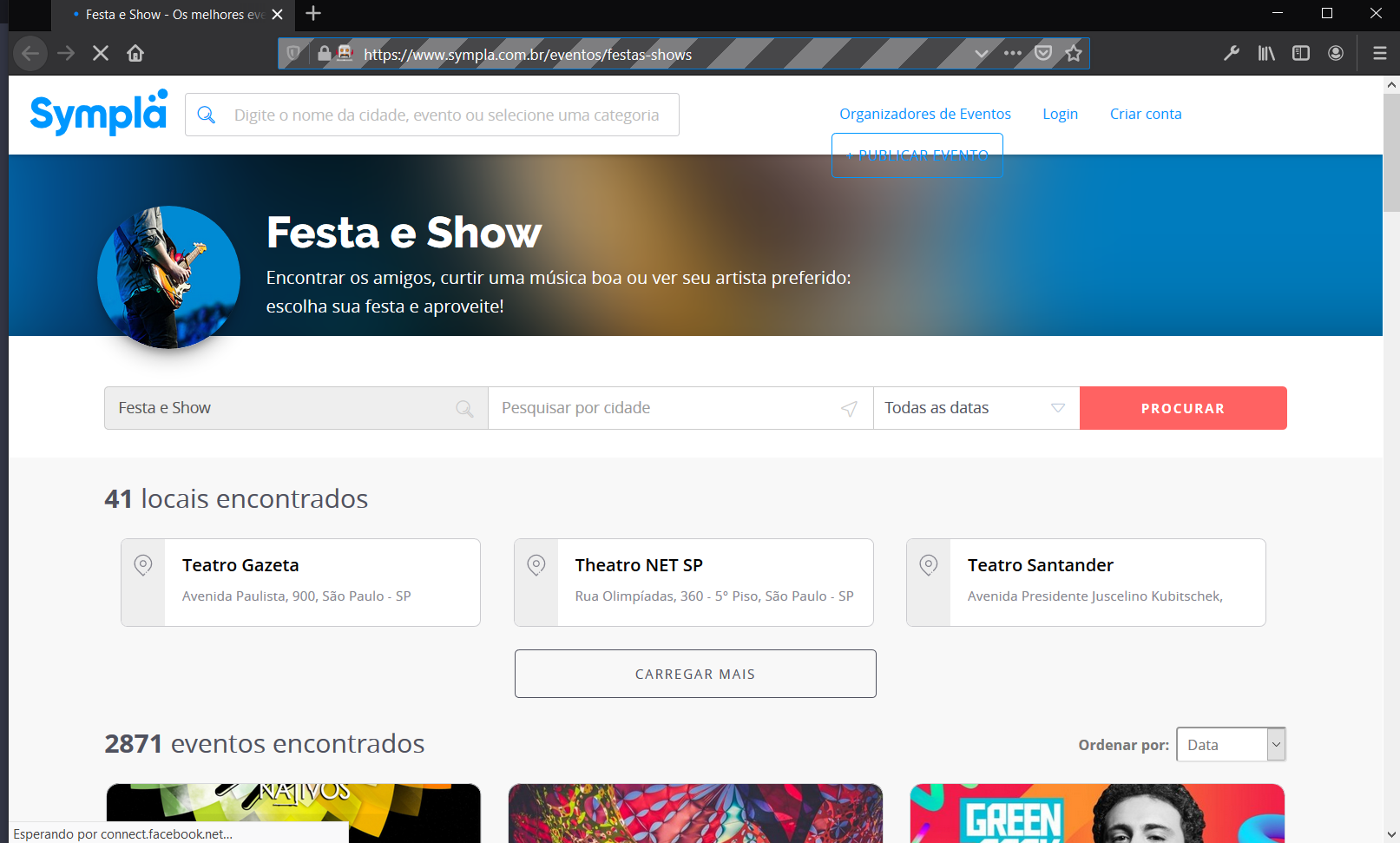Click the Login link
Viewport: 1400px width, 843px height.
1060,114
